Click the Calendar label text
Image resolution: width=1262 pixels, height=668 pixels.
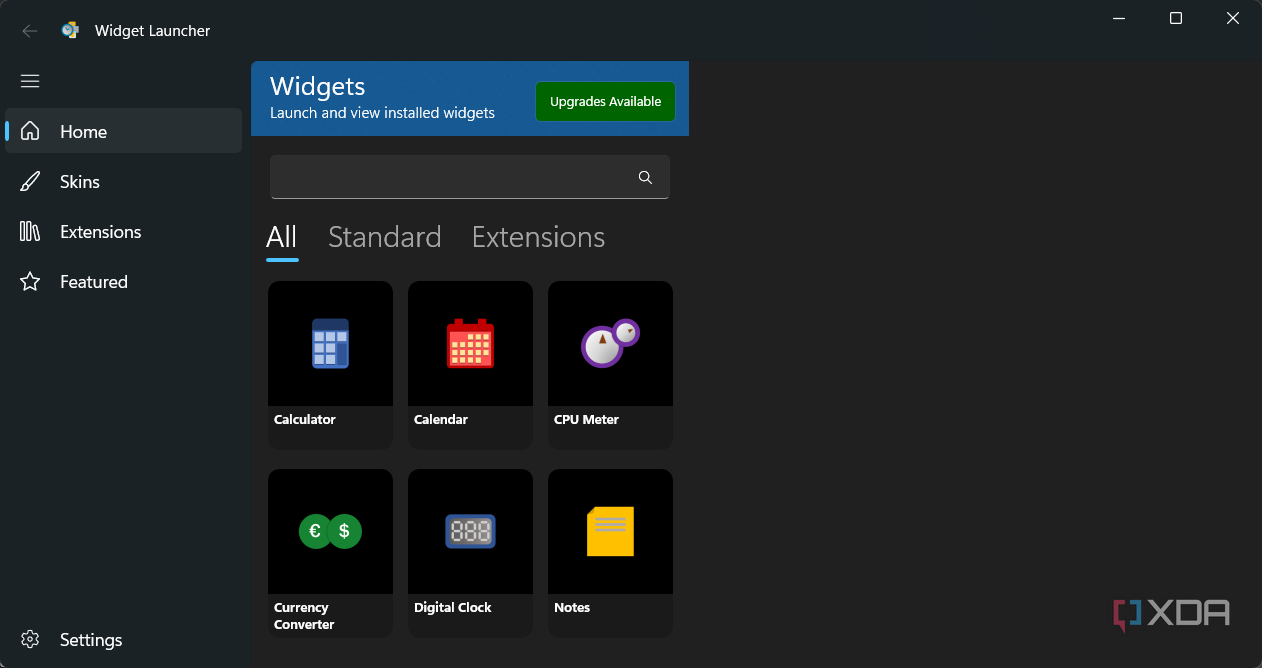point(441,419)
